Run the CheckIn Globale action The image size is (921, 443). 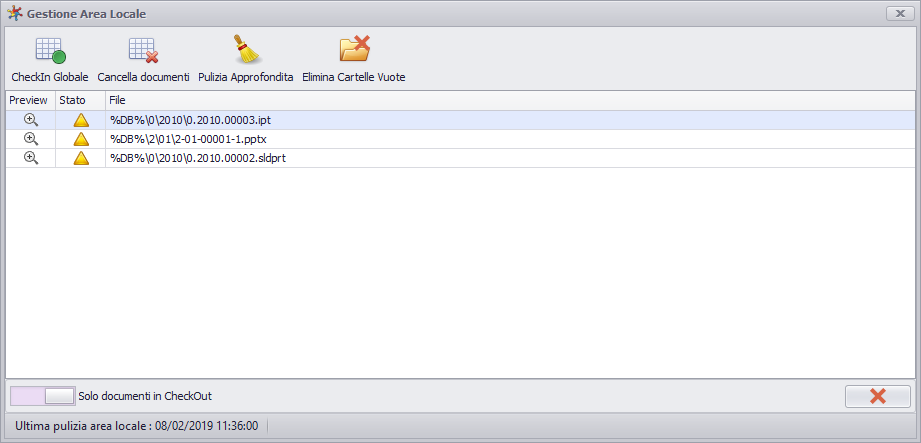pyautogui.click(x=50, y=59)
